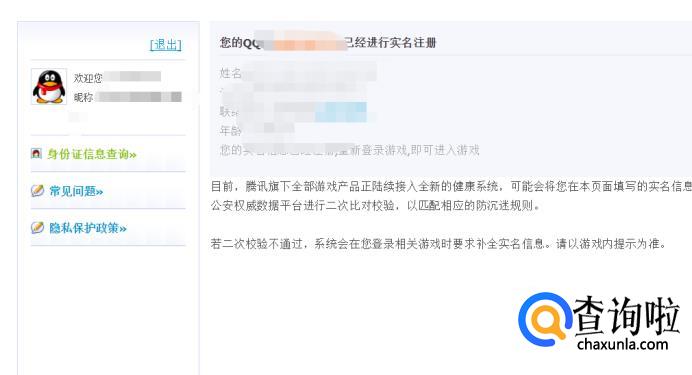Click the 身份证信息查询 person icon
692x375 pixels.
tap(37, 154)
